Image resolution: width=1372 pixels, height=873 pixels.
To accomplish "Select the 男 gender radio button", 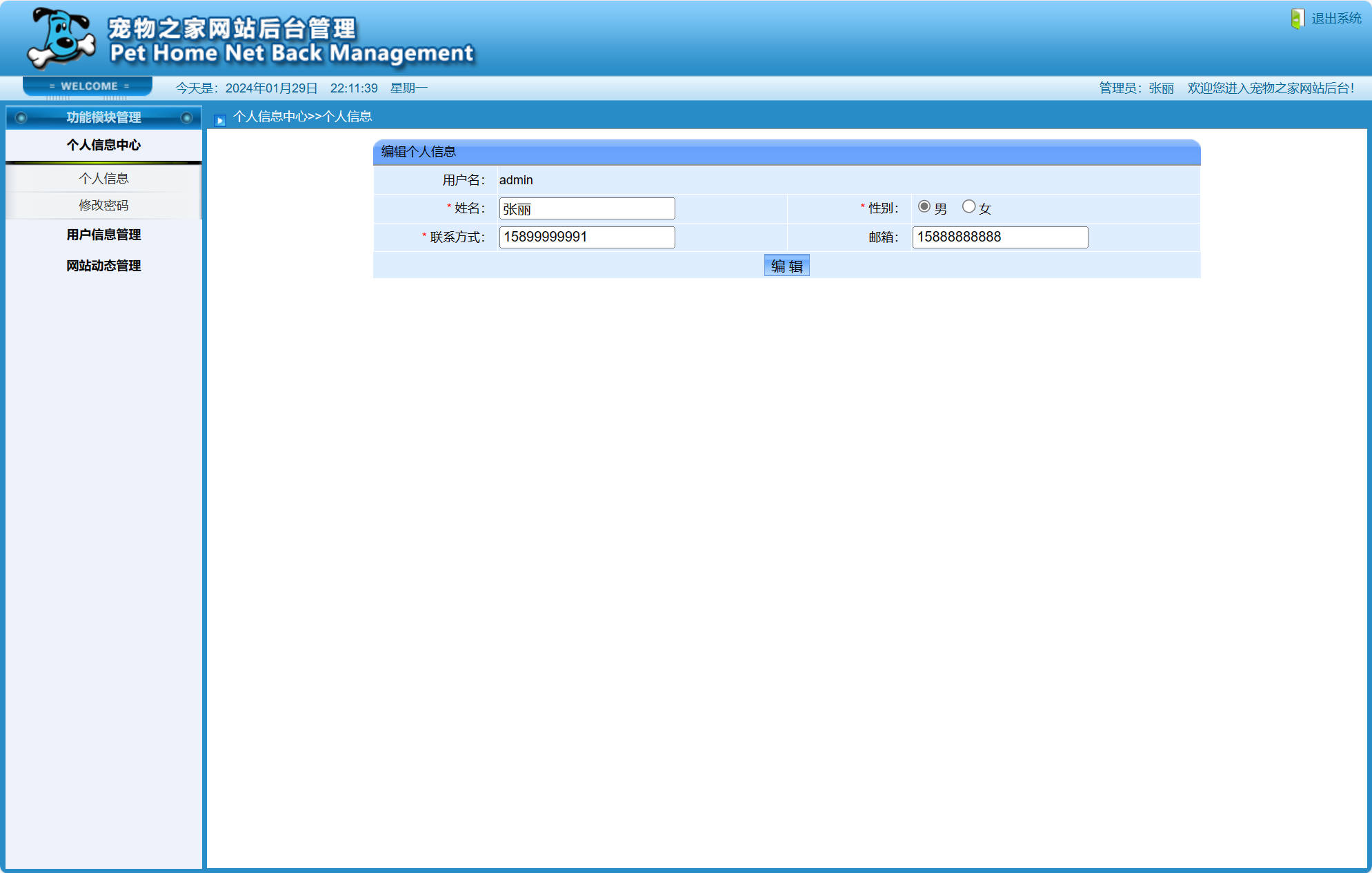I will click(924, 207).
